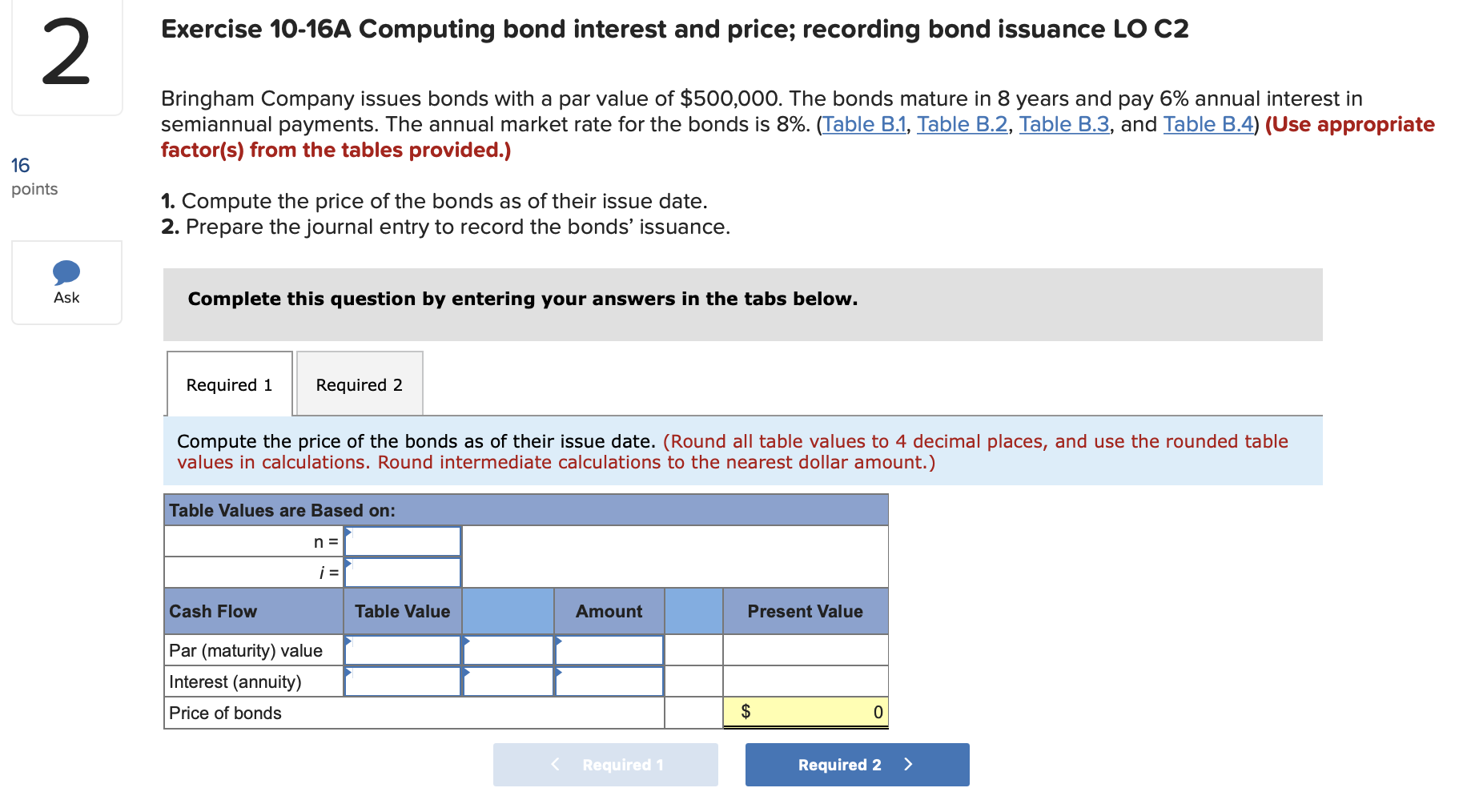Click the yellow Price of bonds total cell

point(805,712)
